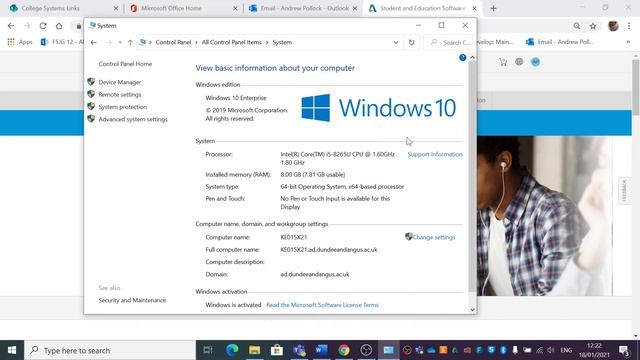Click Change settings for computer name
Image resolution: width=640 pixels, height=360 pixels.
pyautogui.click(x=433, y=237)
